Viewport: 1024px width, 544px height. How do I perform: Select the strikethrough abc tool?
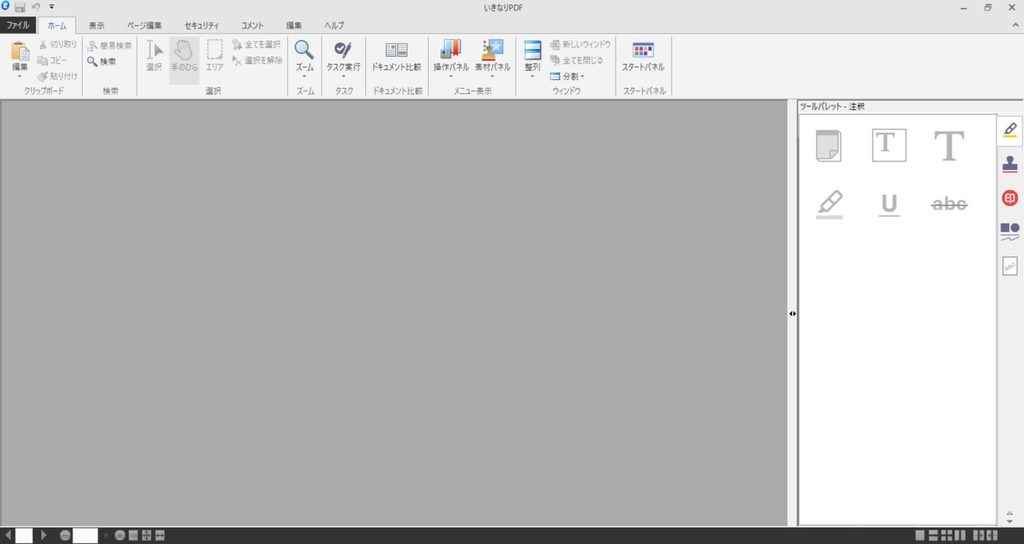949,204
